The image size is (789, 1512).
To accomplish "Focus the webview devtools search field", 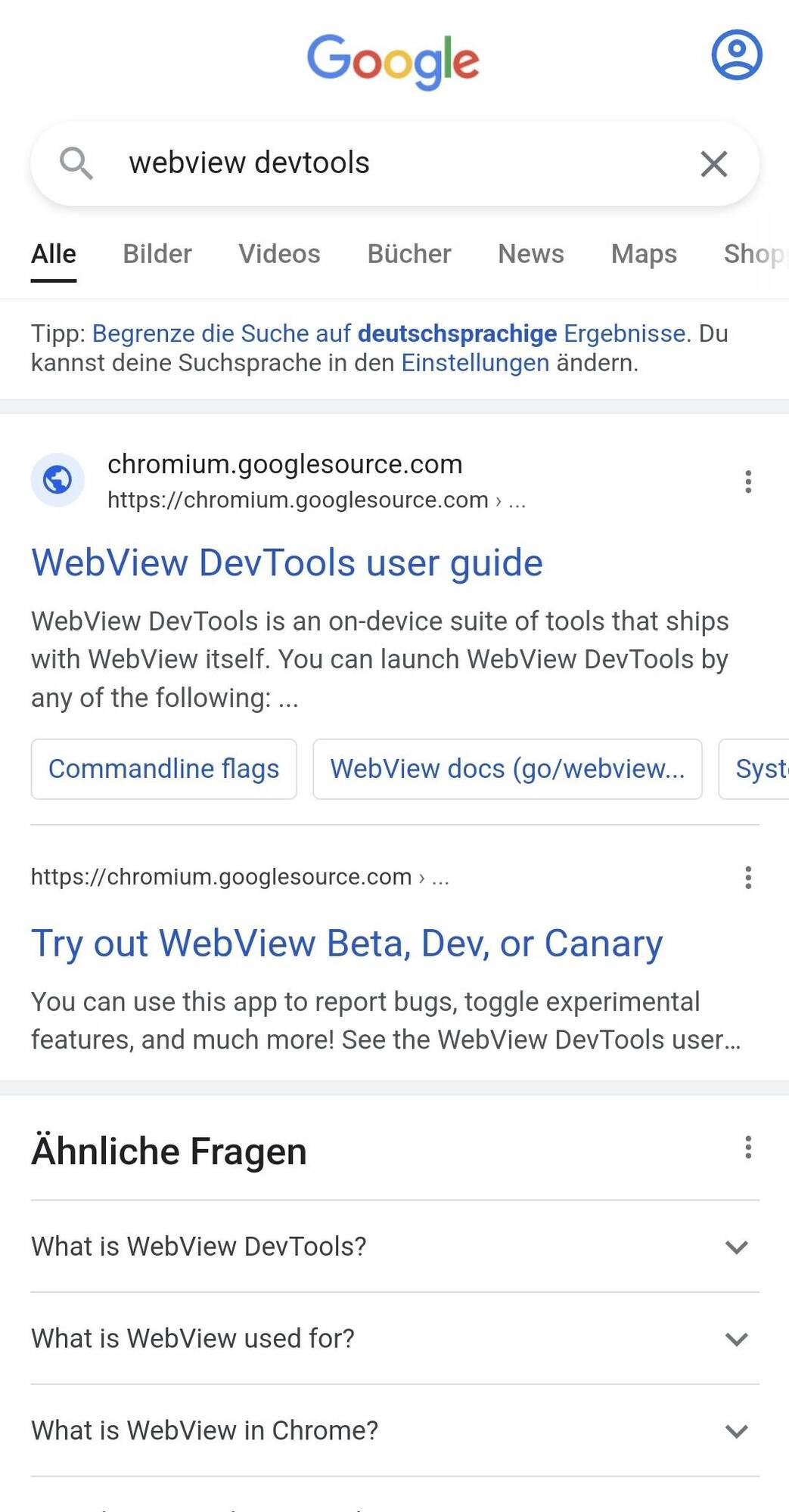I will point(393,163).
